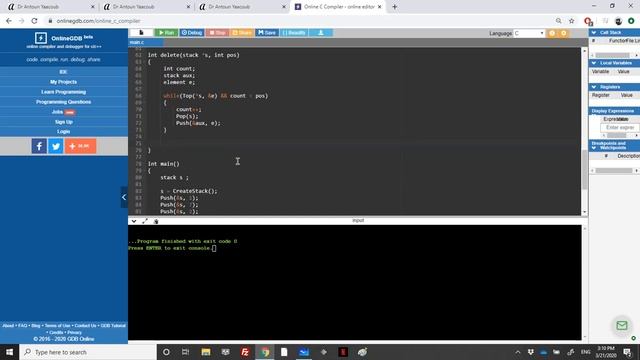Screen dimensions: 640x360
Task: Click the Type here to search box
Action: click(x=88, y=352)
